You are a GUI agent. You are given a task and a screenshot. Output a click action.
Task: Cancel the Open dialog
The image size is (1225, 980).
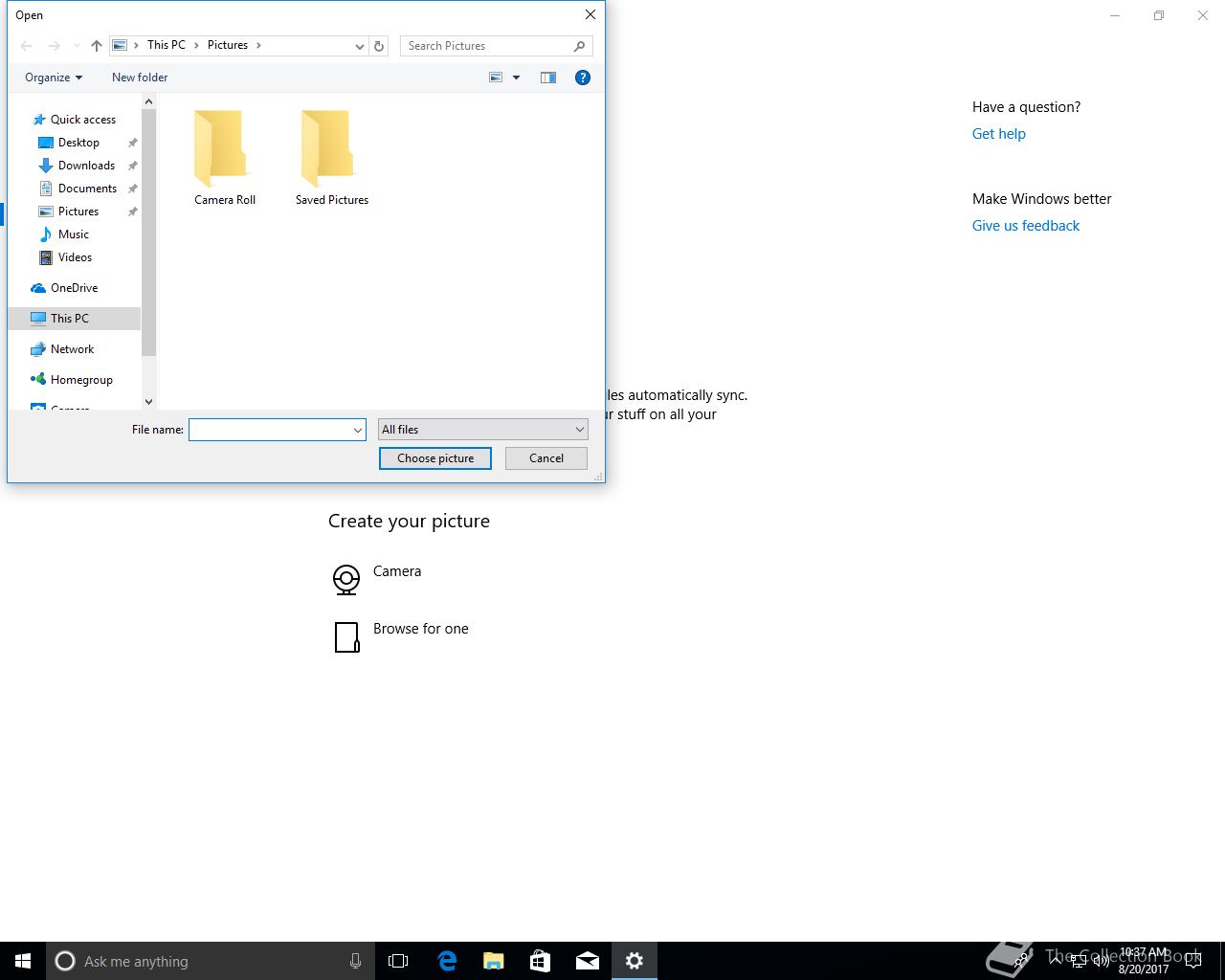(546, 458)
